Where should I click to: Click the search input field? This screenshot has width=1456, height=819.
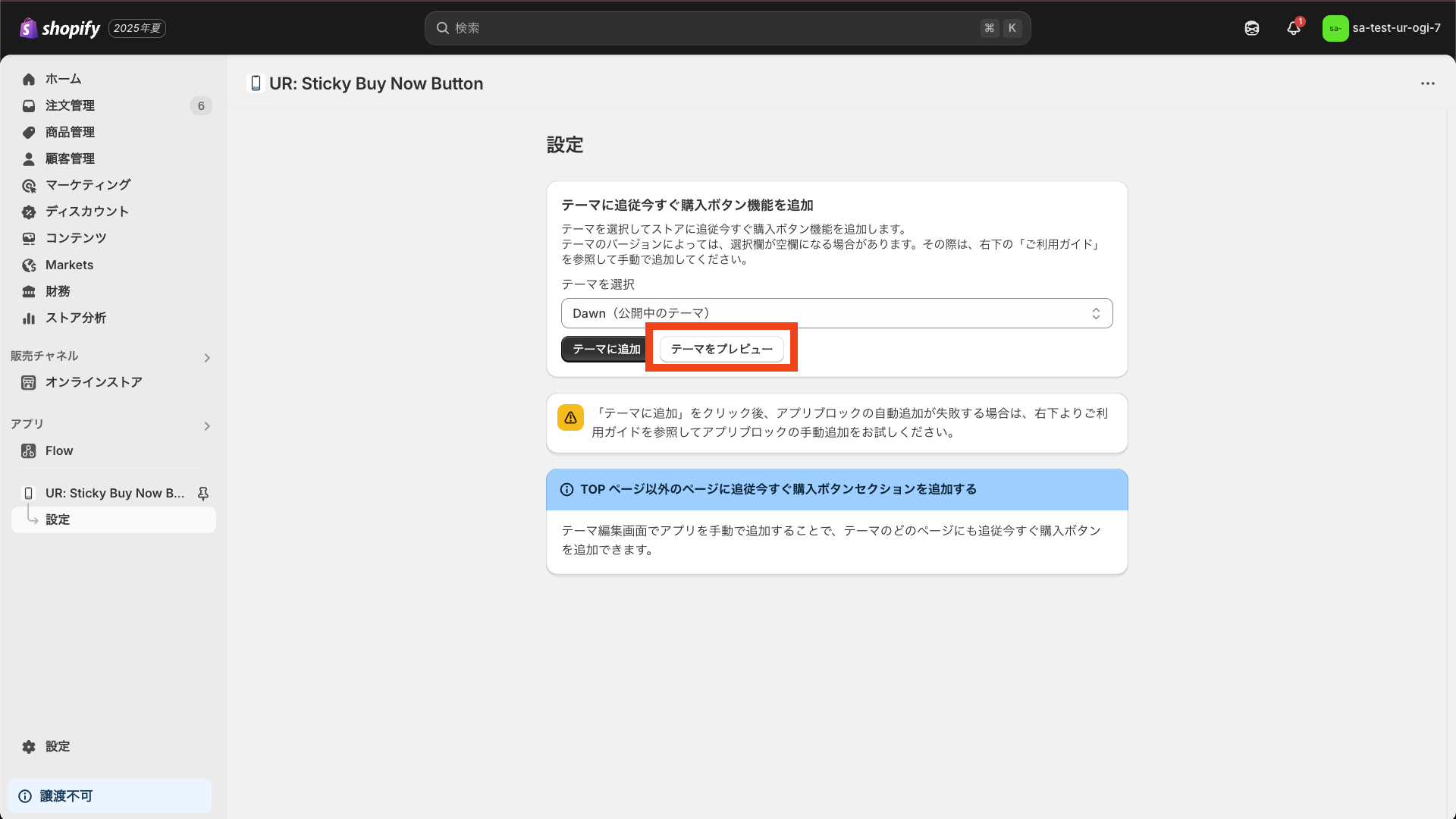713,28
